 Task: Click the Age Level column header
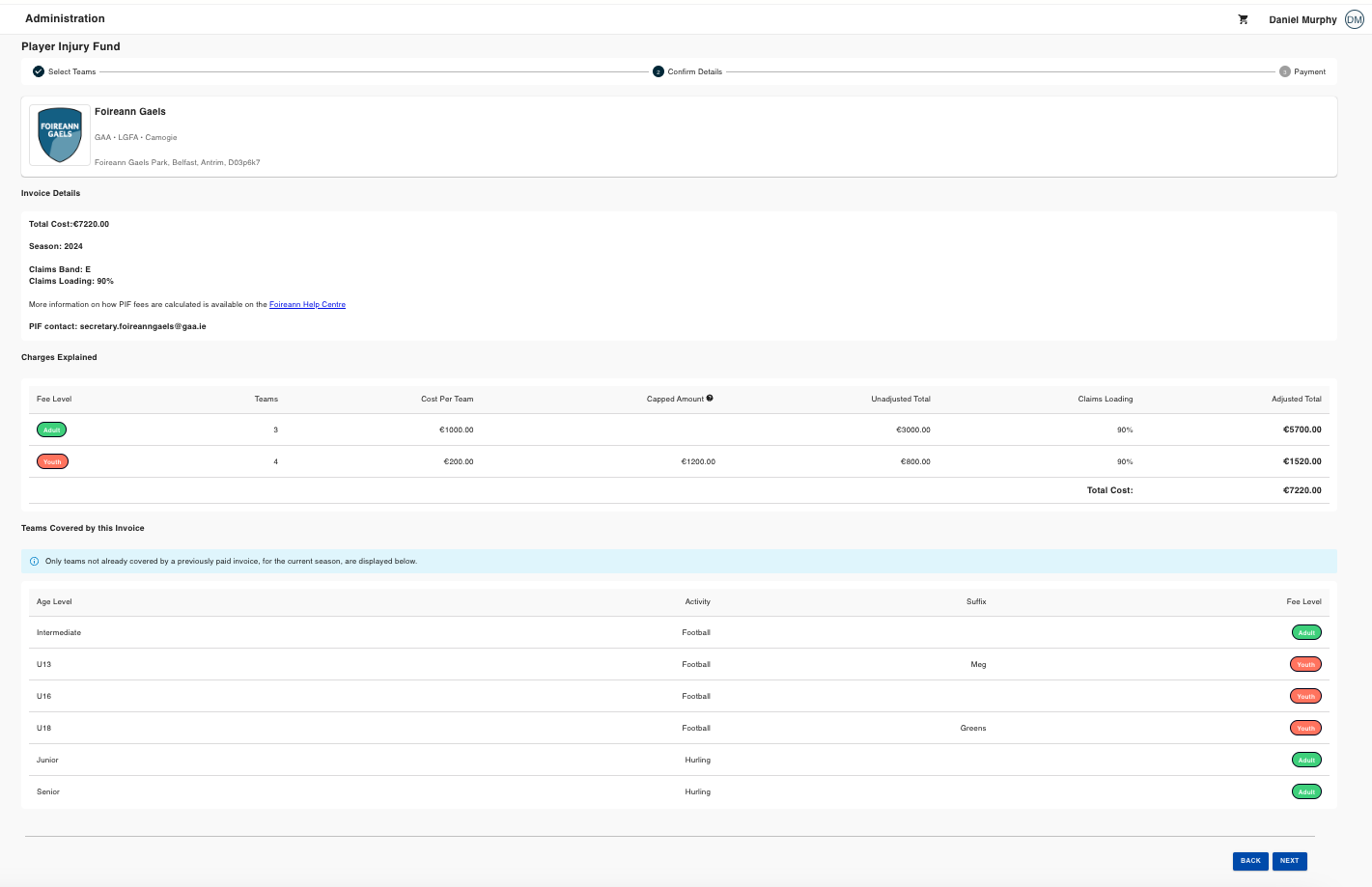pos(54,601)
